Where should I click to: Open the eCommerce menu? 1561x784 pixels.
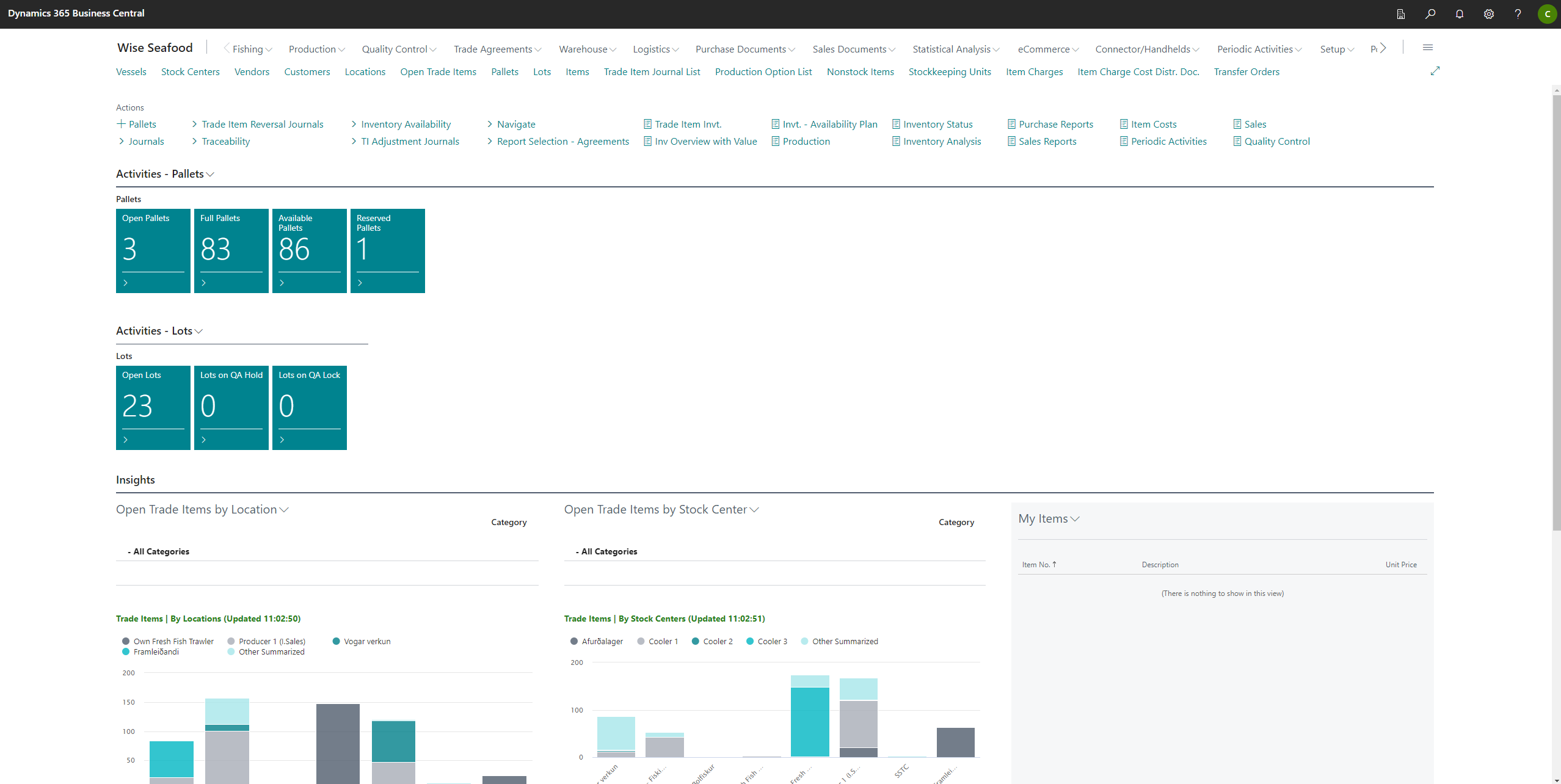1048,49
